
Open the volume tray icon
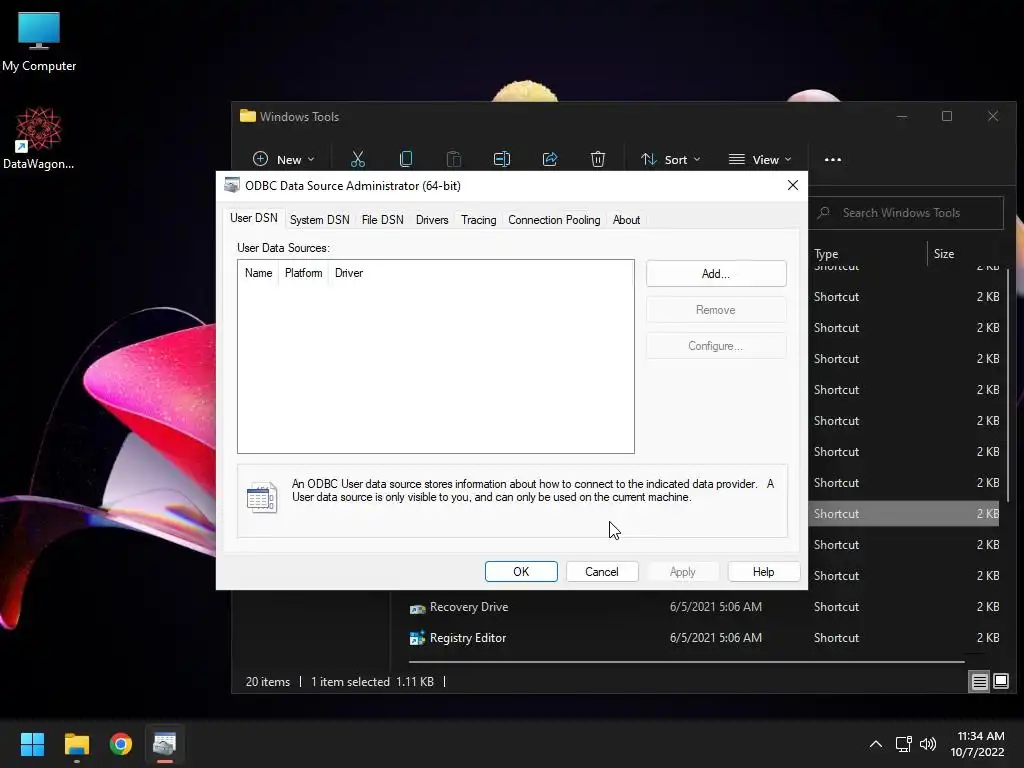point(927,744)
